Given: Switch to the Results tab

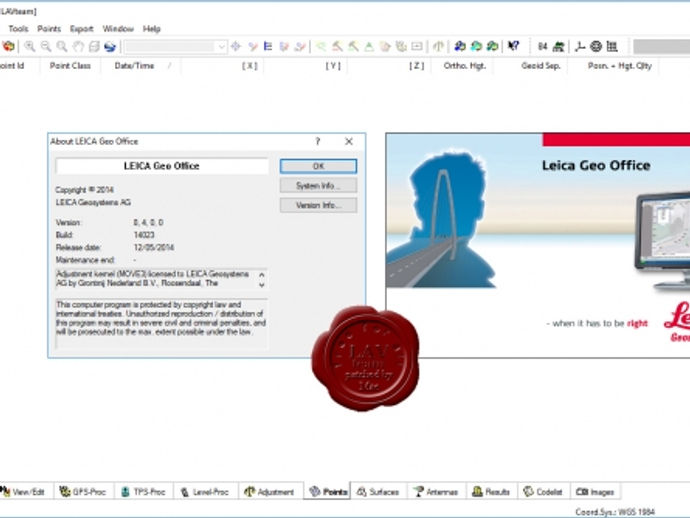Looking at the screenshot, I should pos(491,492).
